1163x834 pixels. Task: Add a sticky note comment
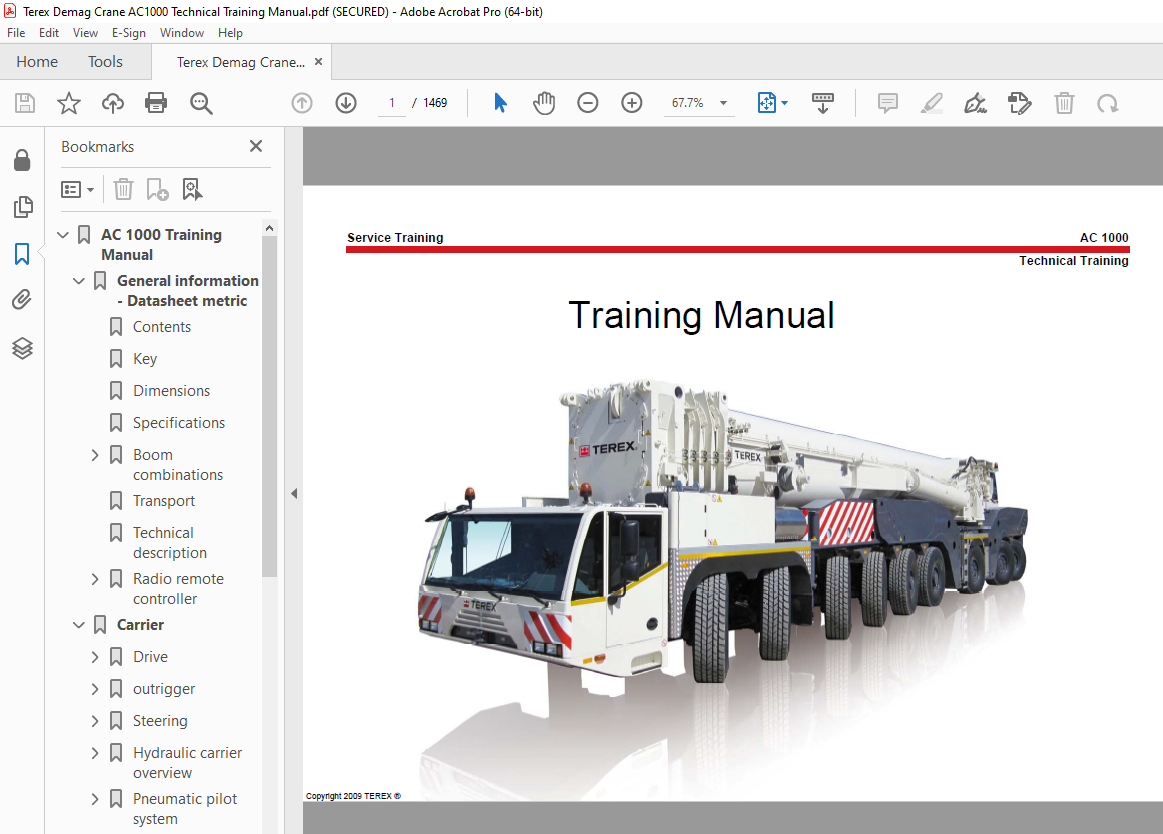point(888,103)
